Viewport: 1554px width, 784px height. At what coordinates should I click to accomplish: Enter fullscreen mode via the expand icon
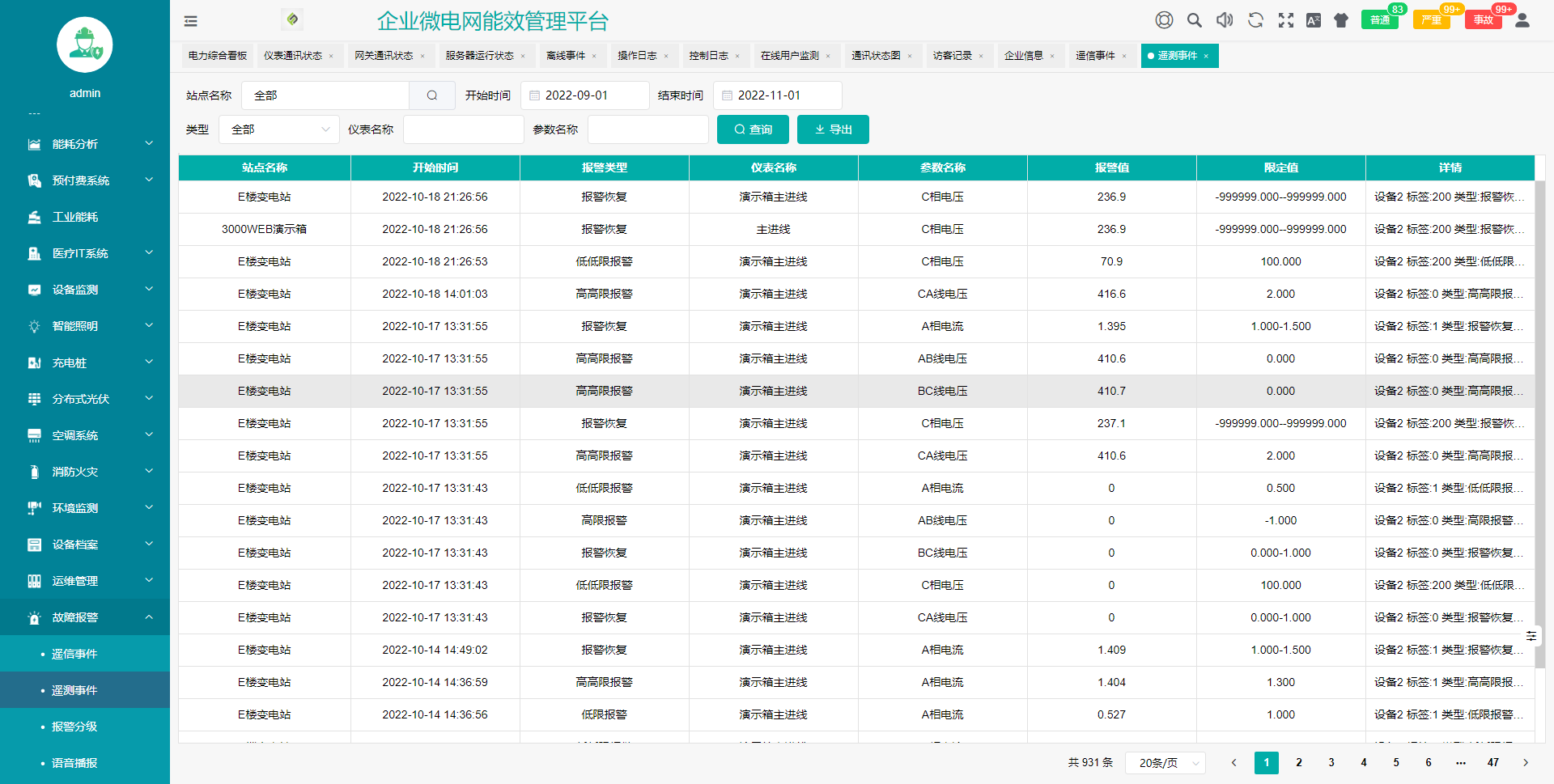pyautogui.click(x=1286, y=19)
